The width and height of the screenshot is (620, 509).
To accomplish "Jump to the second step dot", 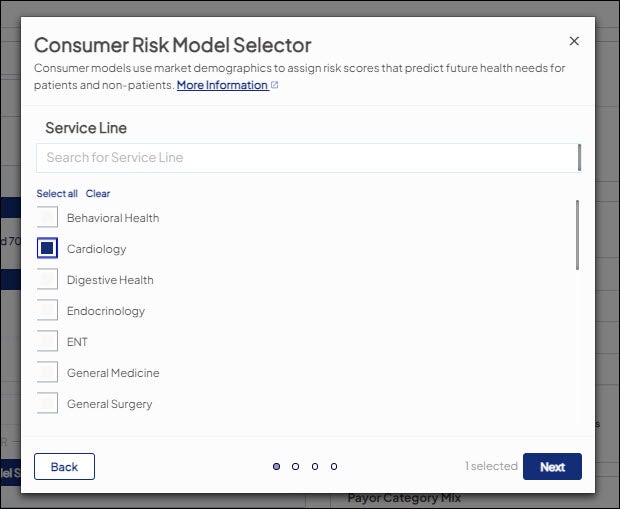I will coord(296,466).
